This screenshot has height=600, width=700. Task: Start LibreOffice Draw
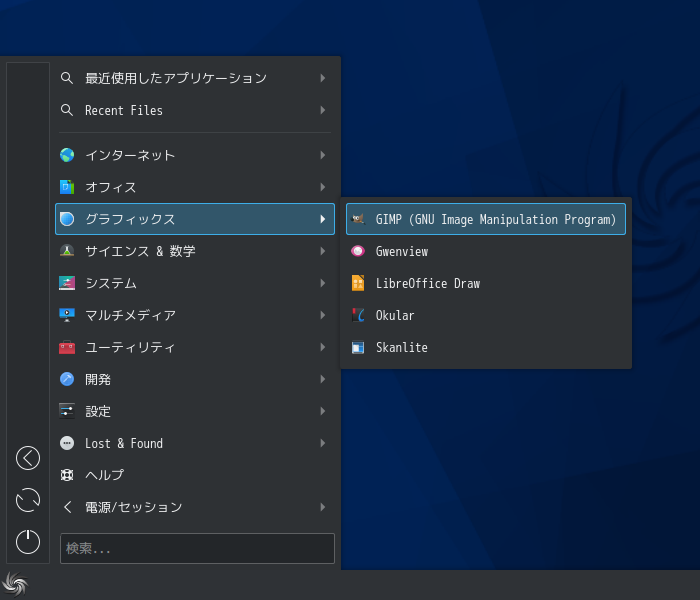tap(486, 283)
